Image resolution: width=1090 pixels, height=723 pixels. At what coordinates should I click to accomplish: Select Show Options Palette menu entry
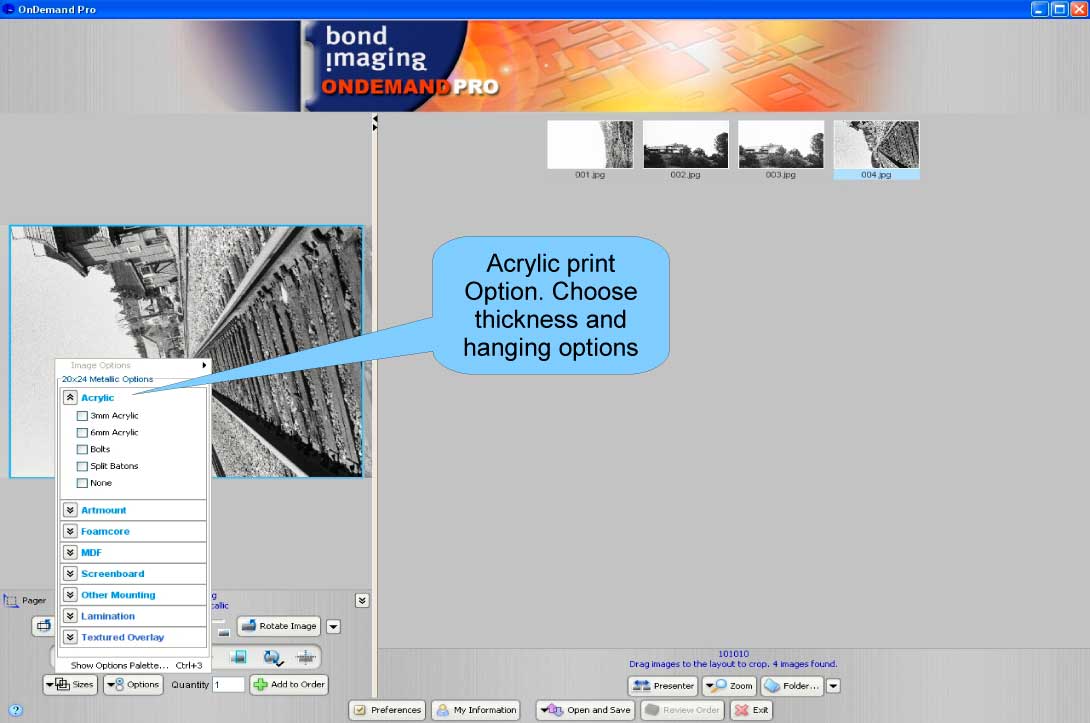coord(120,665)
